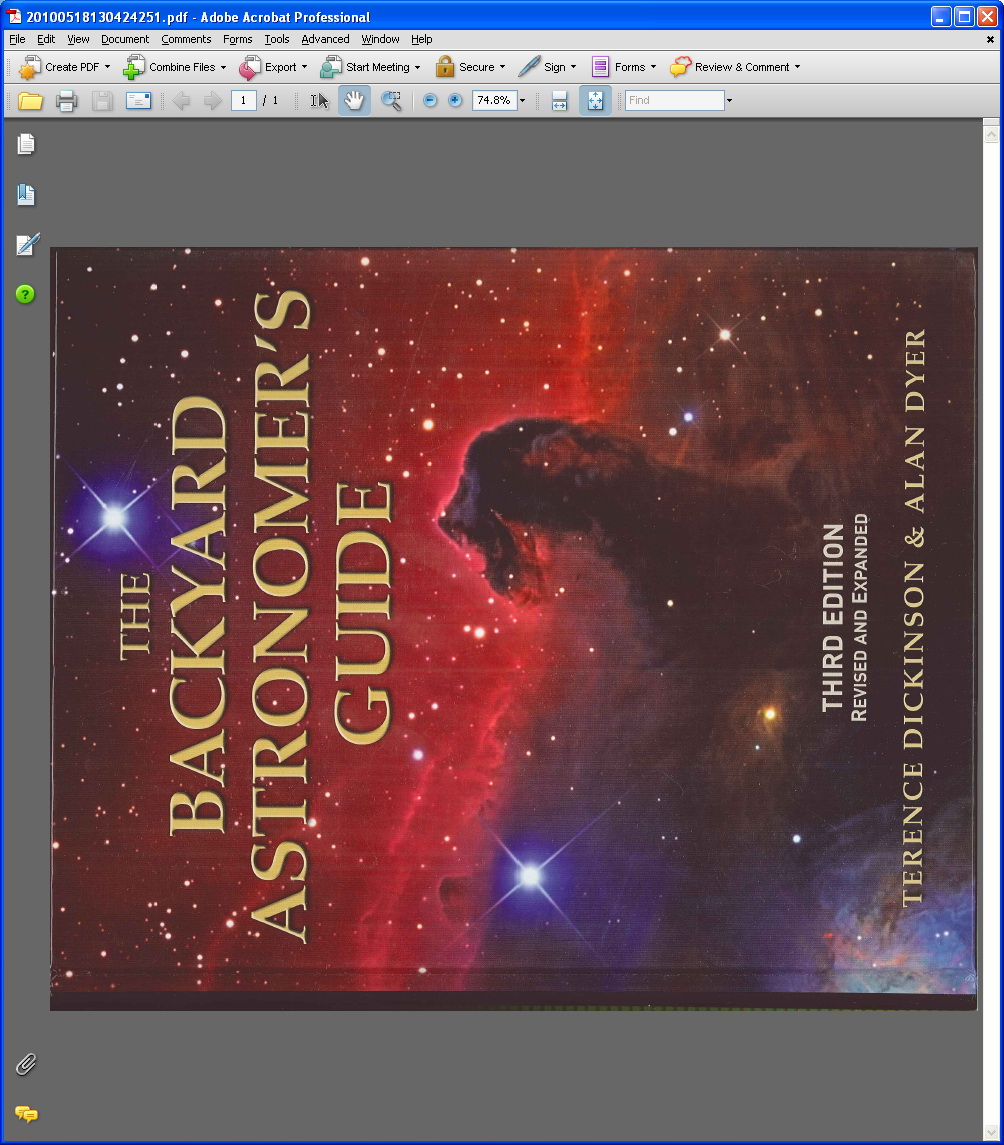1004x1145 pixels.
Task: Open the Forms menu in menu bar
Action: point(237,39)
